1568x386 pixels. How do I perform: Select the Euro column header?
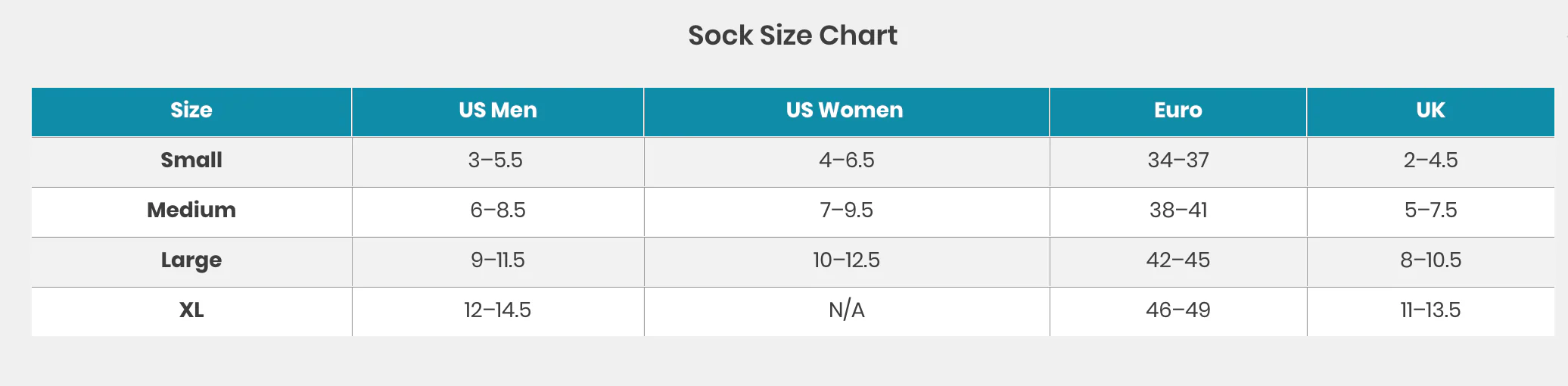[1178, 111]
